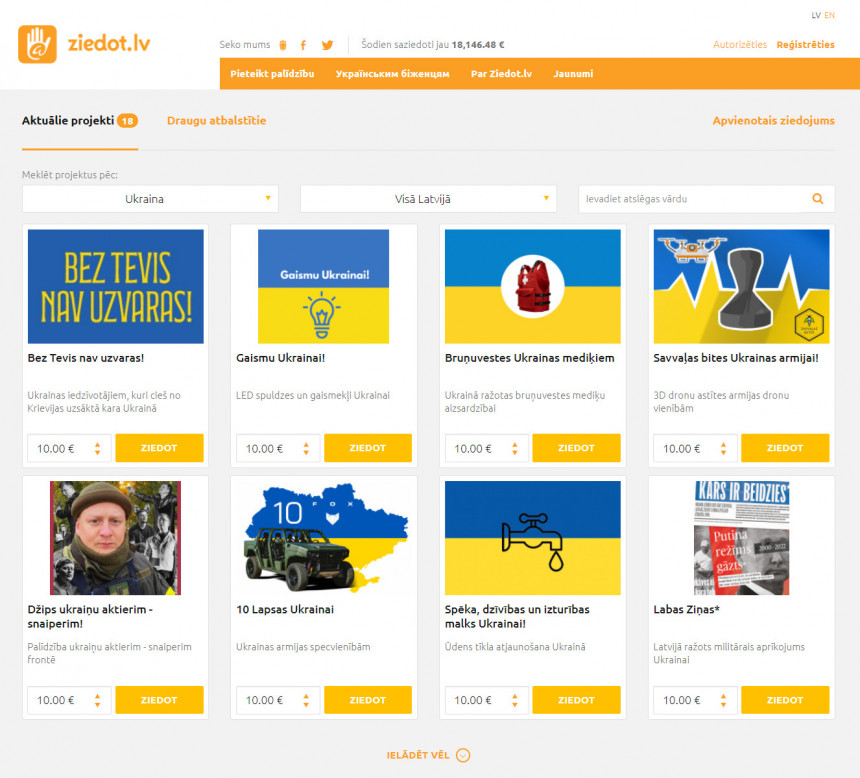Viewport: 860px width, 778px height.
Task: Click Ziedot for Savvaļas bites Ukrainas armijai
Action: tap(785, 448)
